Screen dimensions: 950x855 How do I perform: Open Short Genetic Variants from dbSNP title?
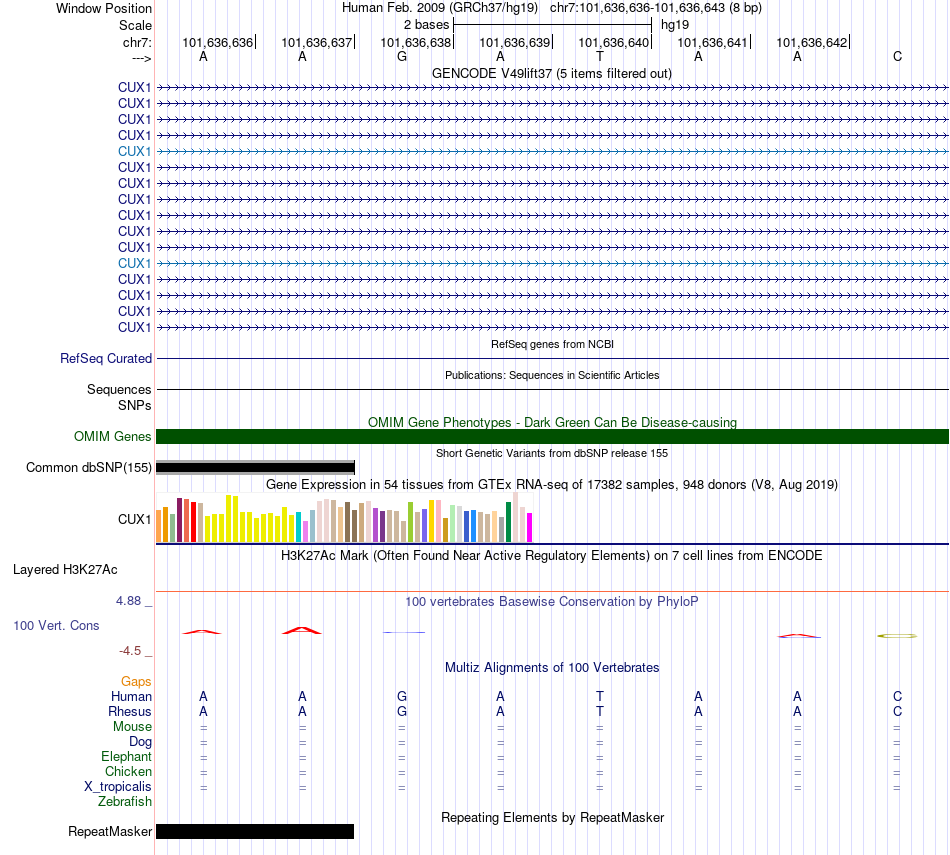pyautogui.click(x=552, y=453)
